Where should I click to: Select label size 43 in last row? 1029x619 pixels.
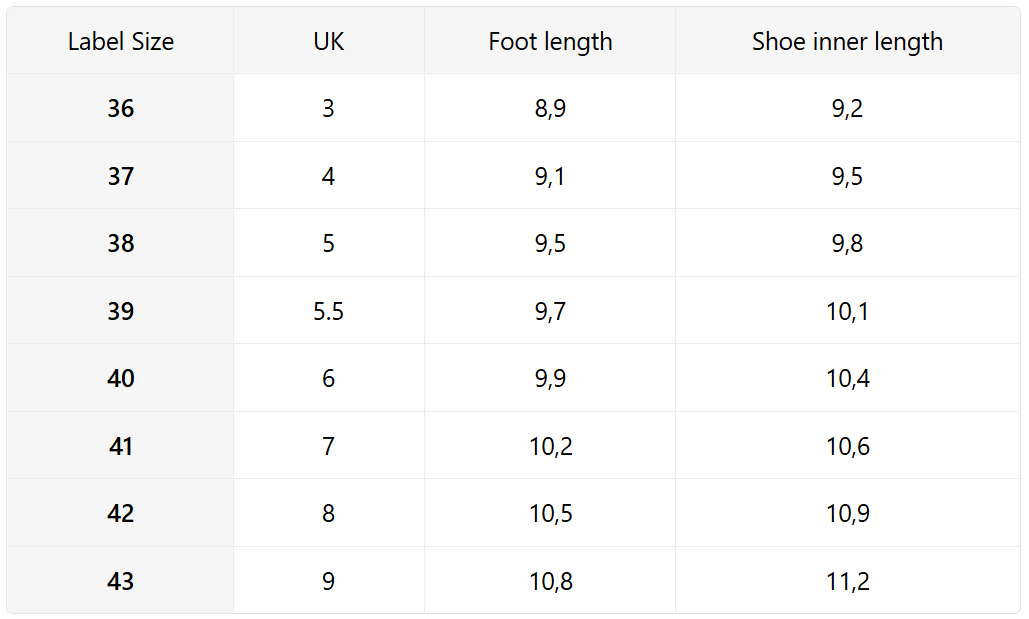120,581
